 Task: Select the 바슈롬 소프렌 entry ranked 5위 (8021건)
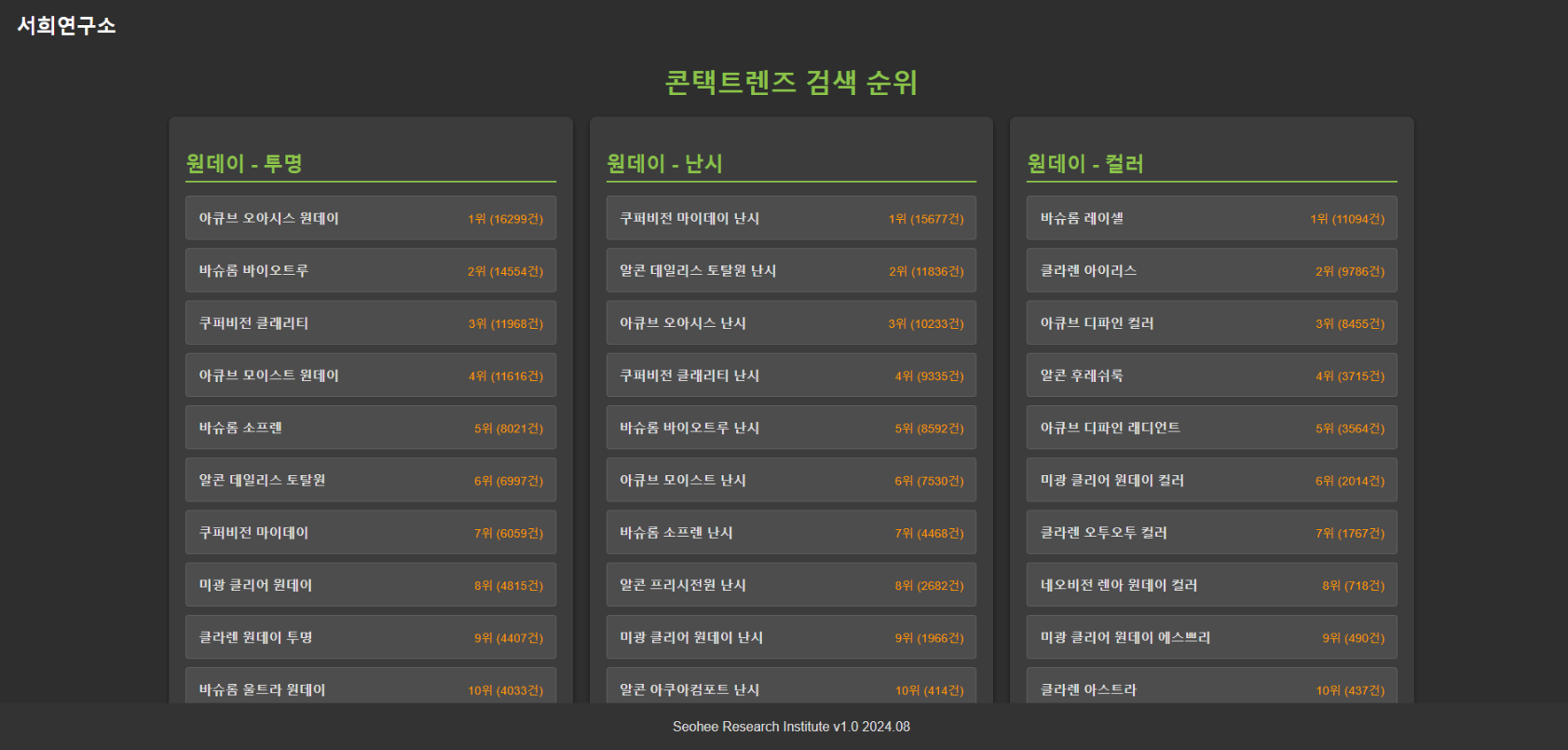[x=371, y=428]
